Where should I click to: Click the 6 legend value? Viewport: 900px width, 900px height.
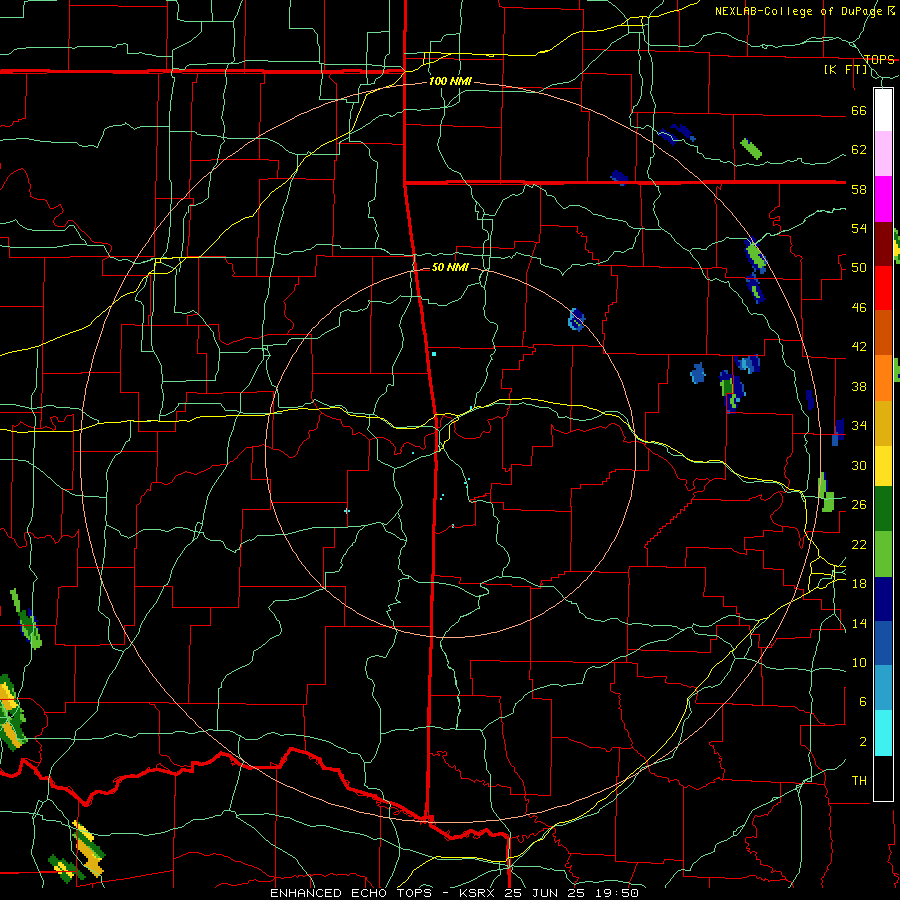(x=863, y=702)
